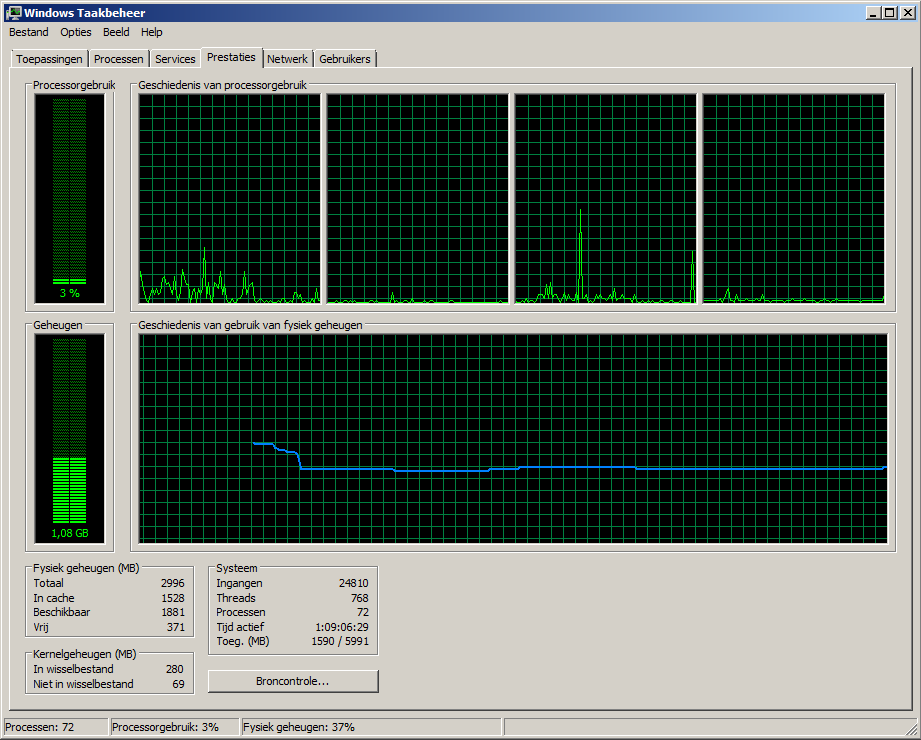Open the Beeld menu
Image resolution: width=921 pixels, height=740 pixels.
point(116,32)
